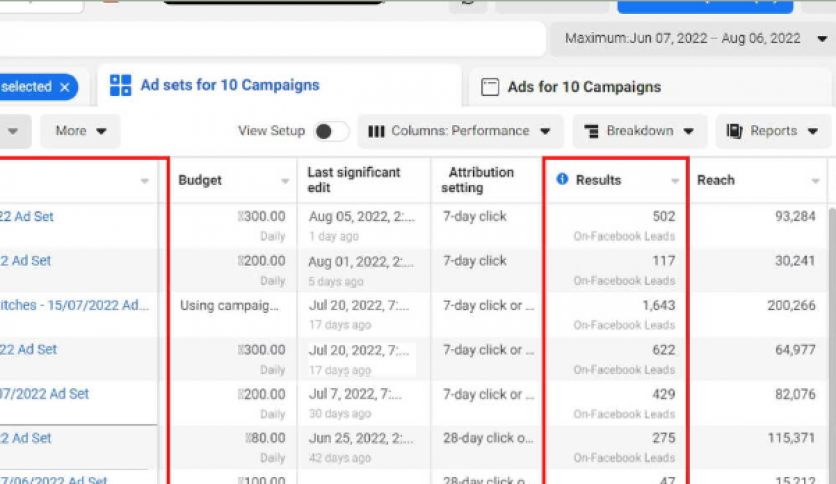The image size is (836, 484).
Task: Click the Attribution setting column header
Action: click(477, 180)
